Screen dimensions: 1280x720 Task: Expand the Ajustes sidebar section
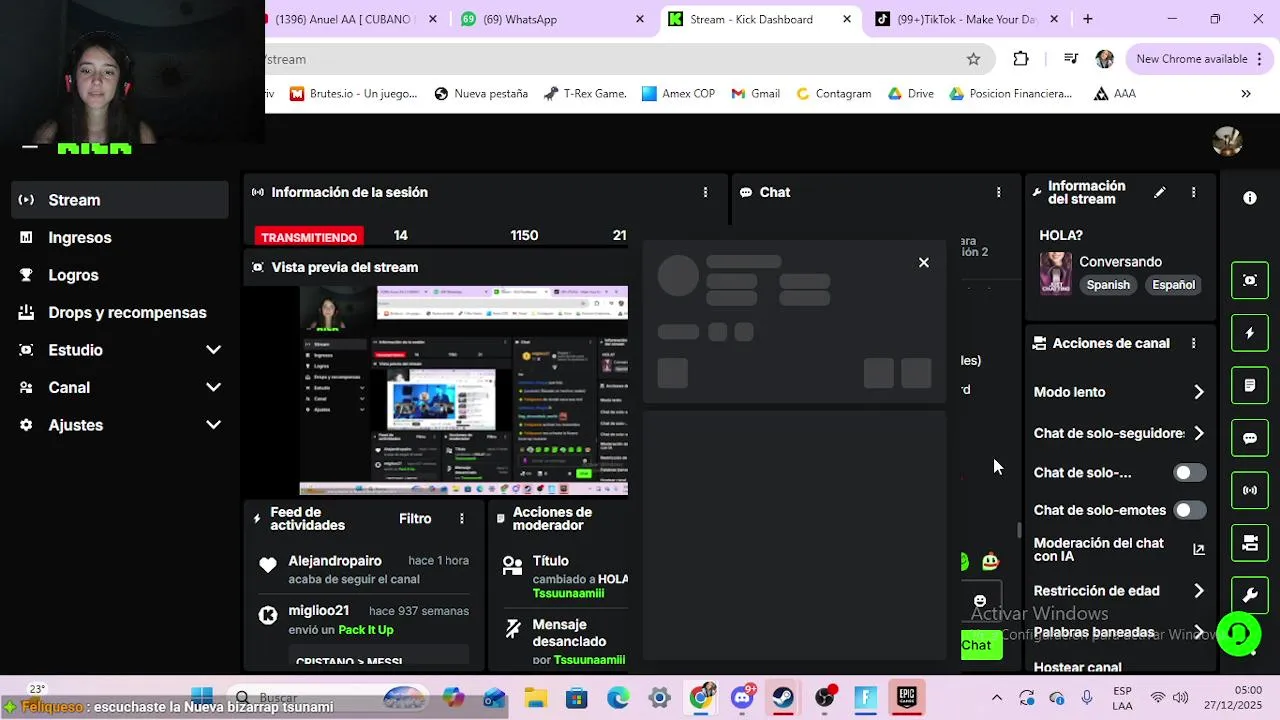[x=213, y=425]
